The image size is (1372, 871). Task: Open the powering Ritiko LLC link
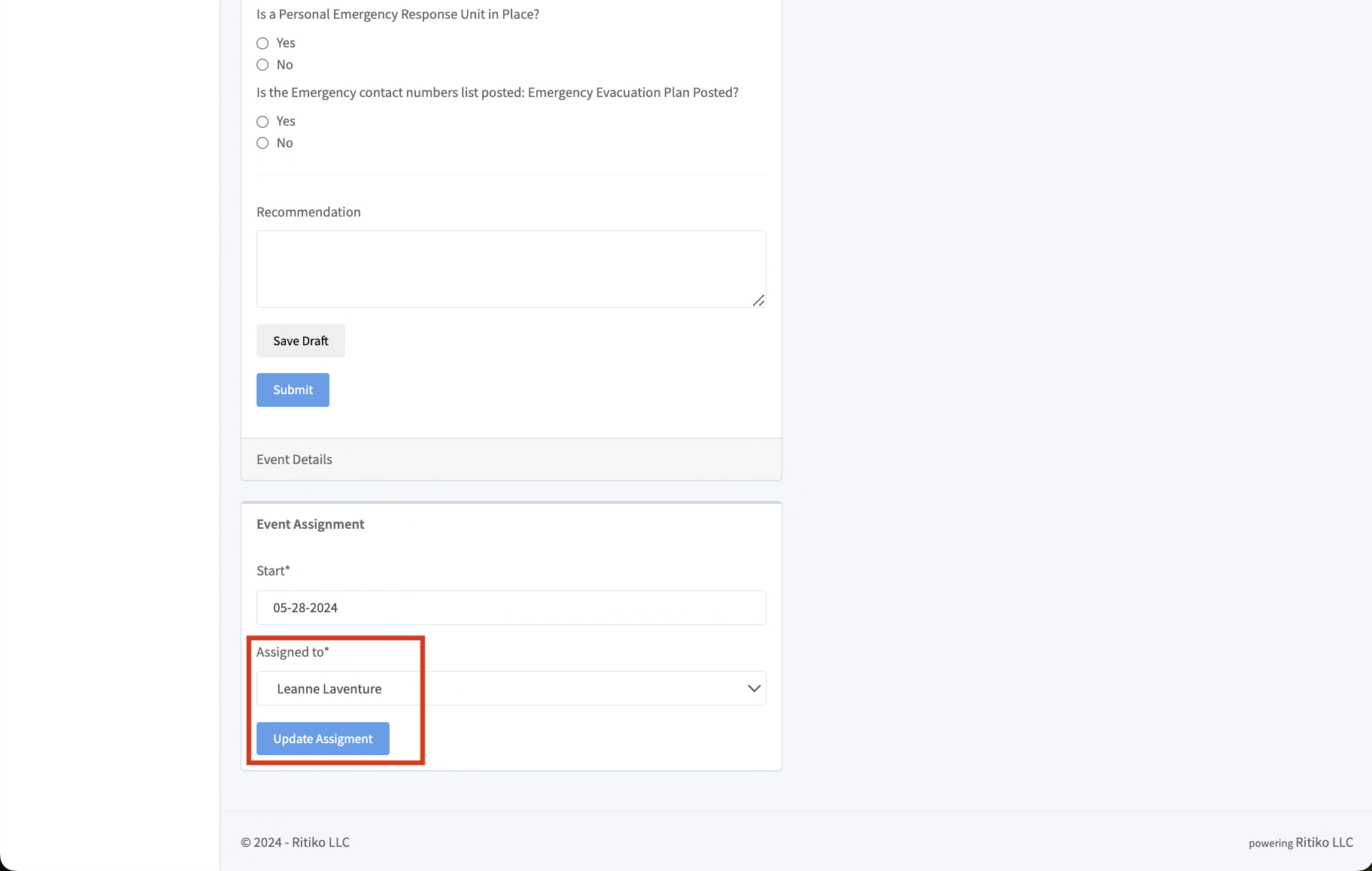point(1301,842)
